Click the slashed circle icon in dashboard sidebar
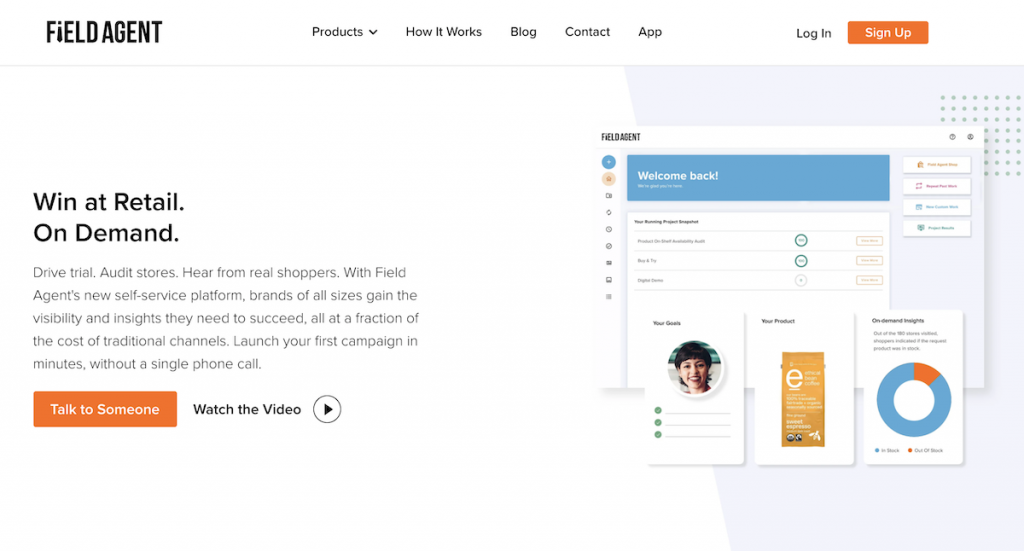This screenshot has height=551, width=1024. click(609, 246)
